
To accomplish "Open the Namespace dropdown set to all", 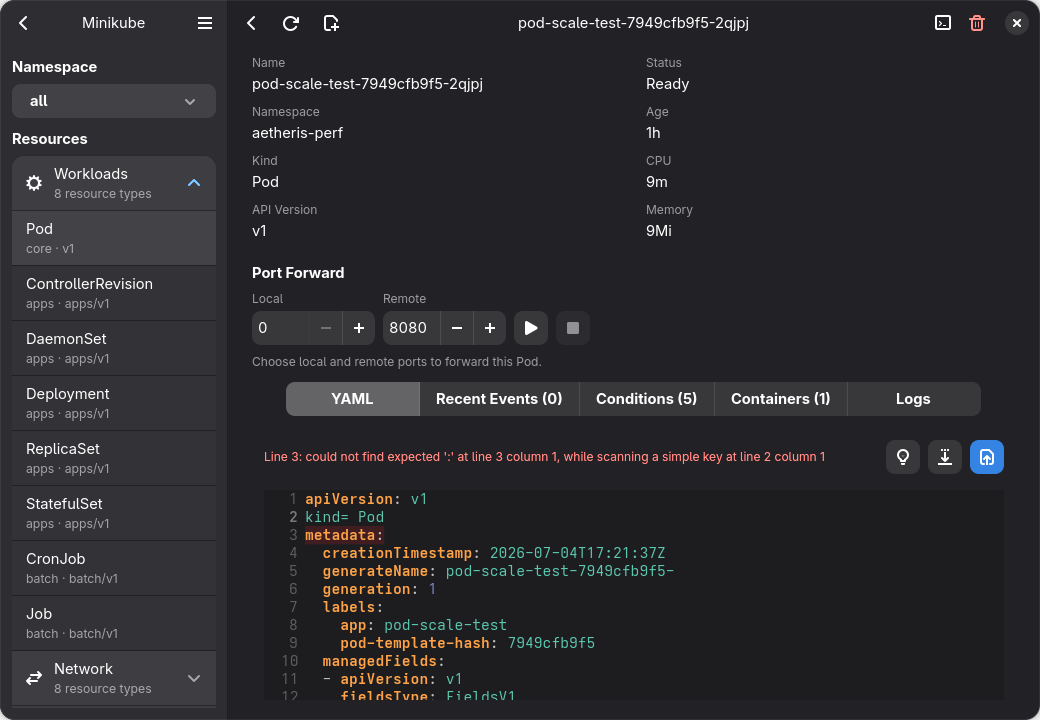I will coord(114,101).
